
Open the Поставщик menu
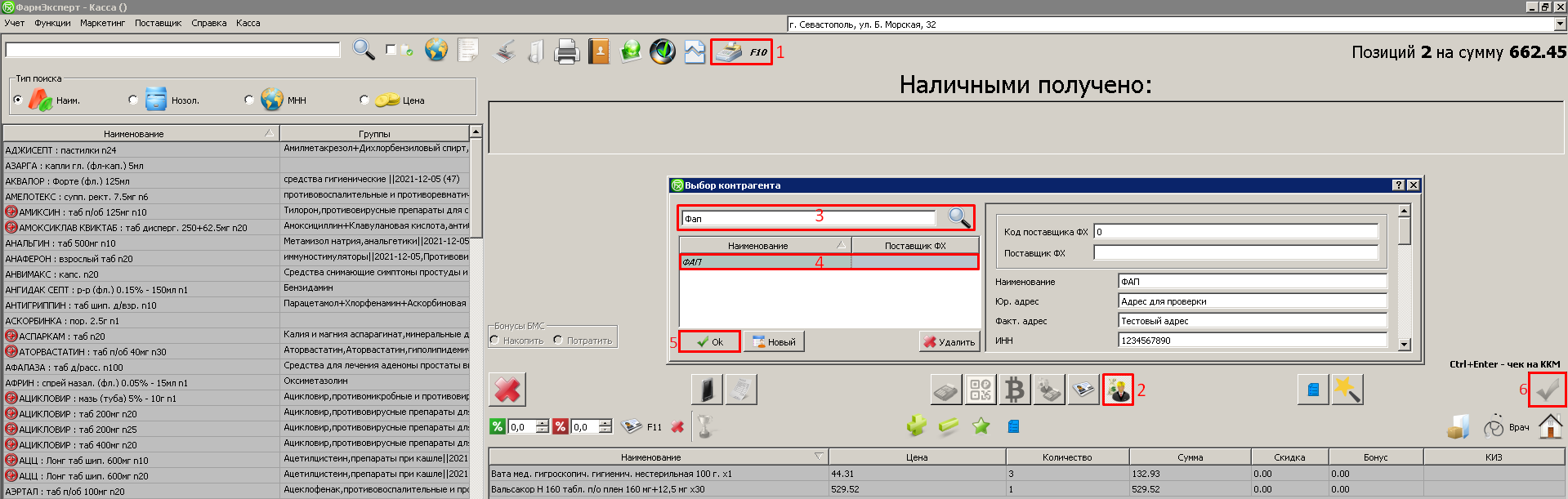click(x=158, y=23)
